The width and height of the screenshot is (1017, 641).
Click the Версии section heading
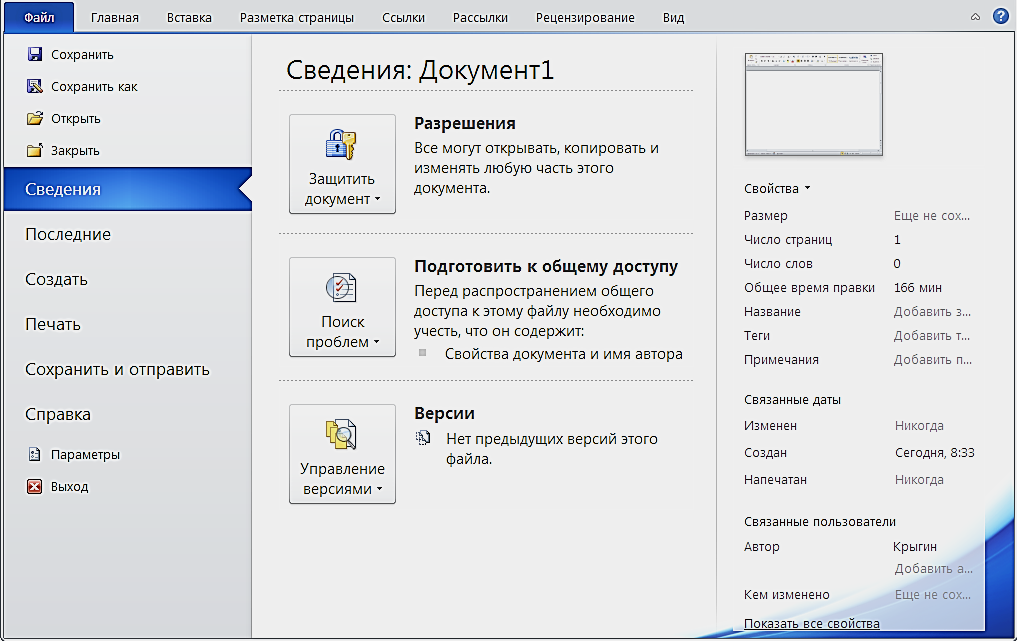click(x=444, y=413)
